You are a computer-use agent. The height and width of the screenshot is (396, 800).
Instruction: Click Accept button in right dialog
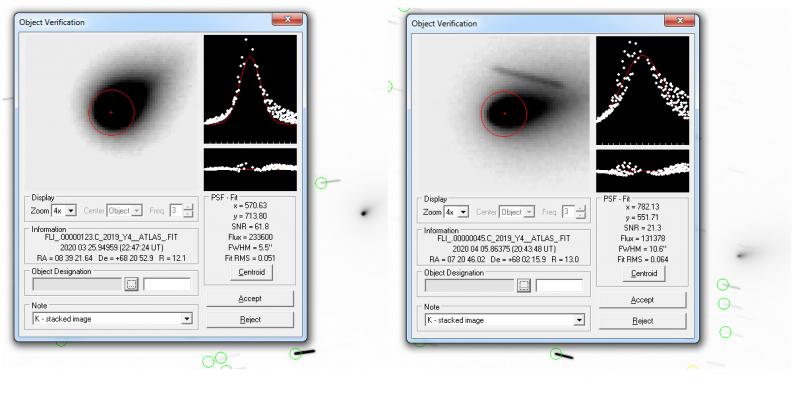click(642, 300)
